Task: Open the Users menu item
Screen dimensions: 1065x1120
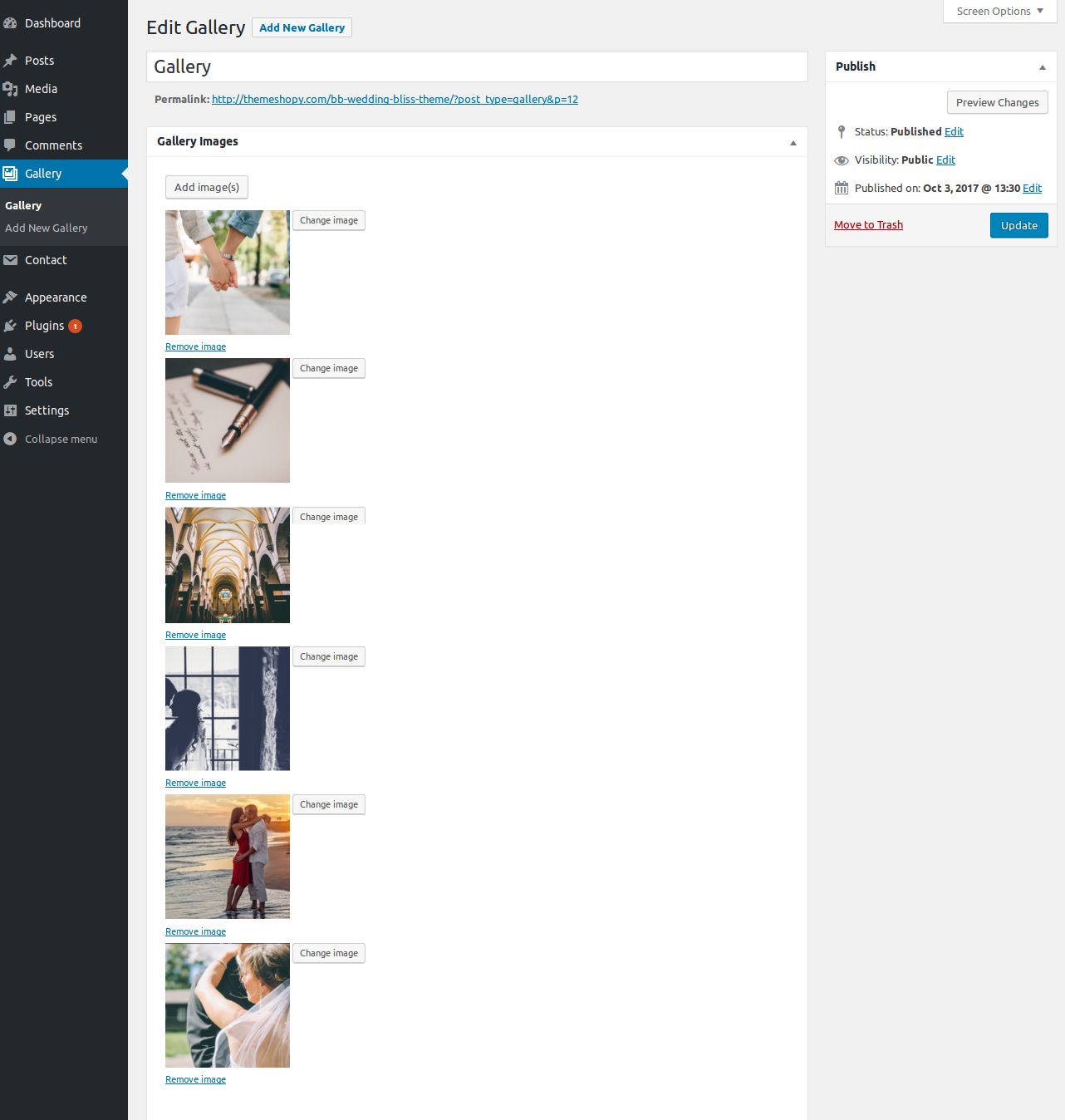Action: click(39, 354)
